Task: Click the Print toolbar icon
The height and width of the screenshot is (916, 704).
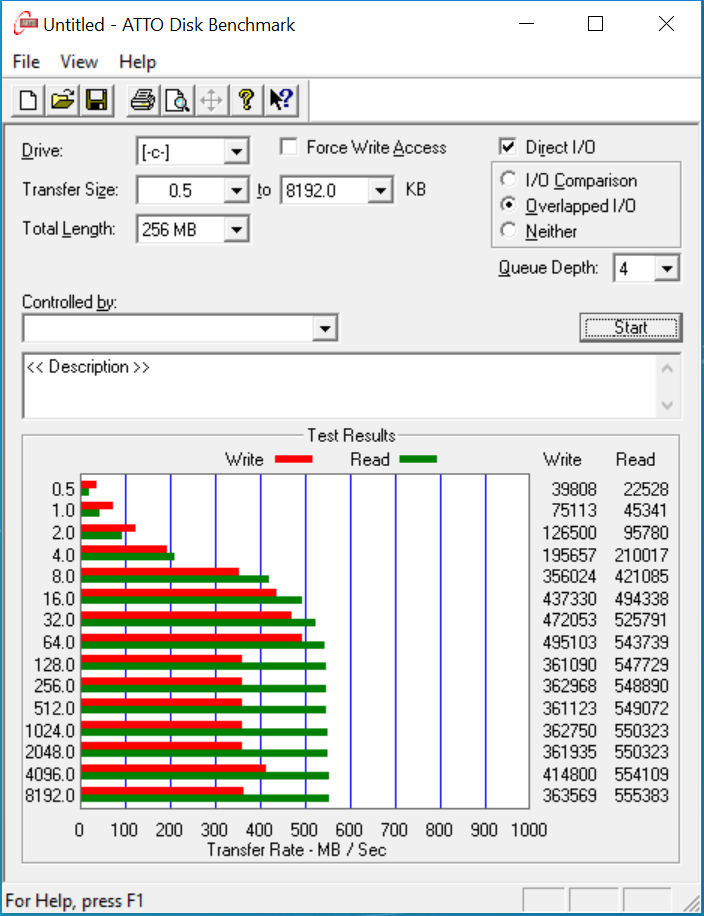Action: click(x=143, y=100)
